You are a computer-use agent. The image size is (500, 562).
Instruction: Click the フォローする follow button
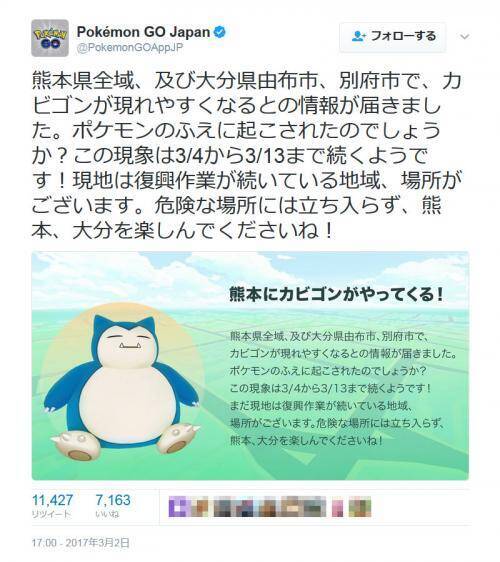392,37
